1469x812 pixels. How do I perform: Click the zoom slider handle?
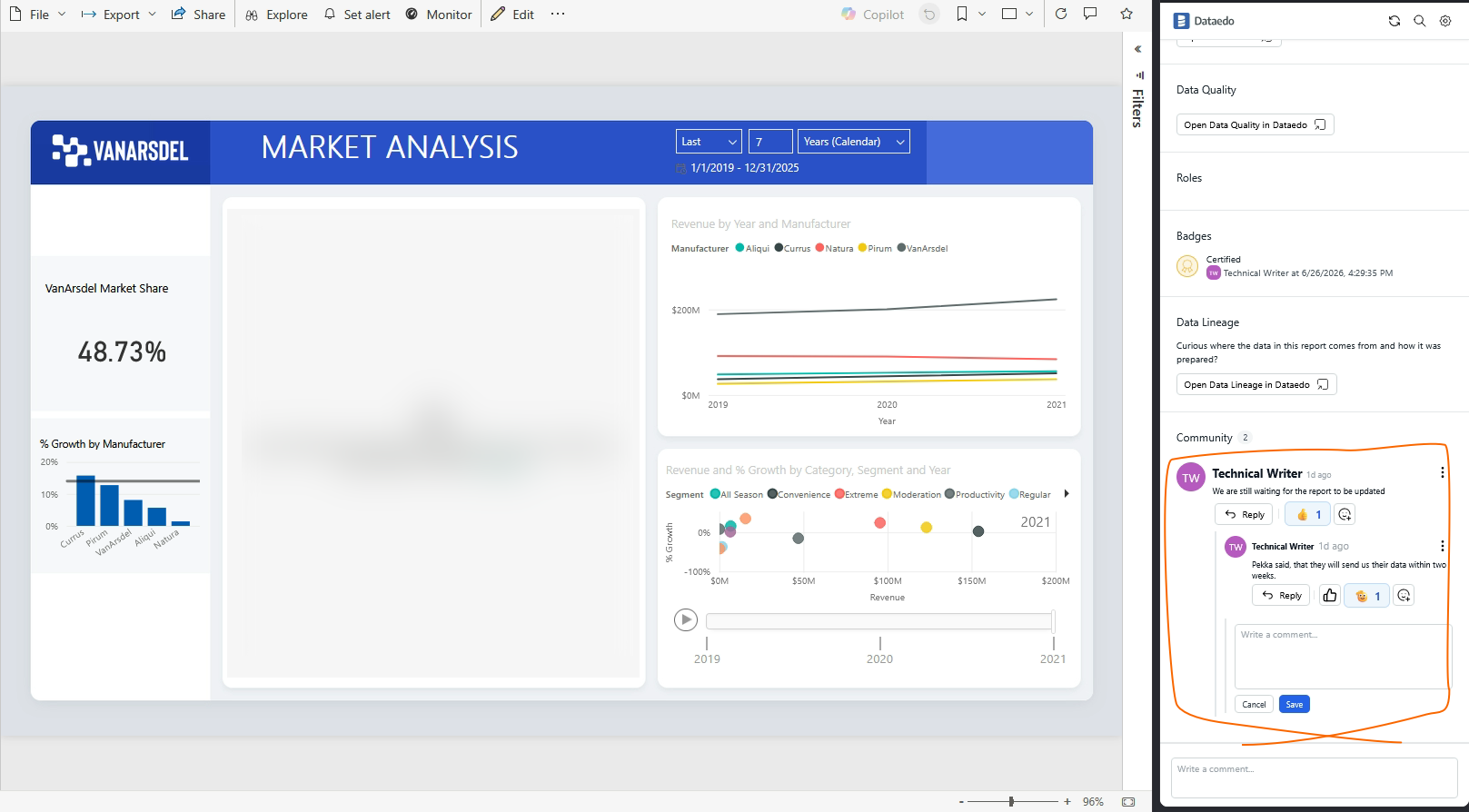point(1011,802)
